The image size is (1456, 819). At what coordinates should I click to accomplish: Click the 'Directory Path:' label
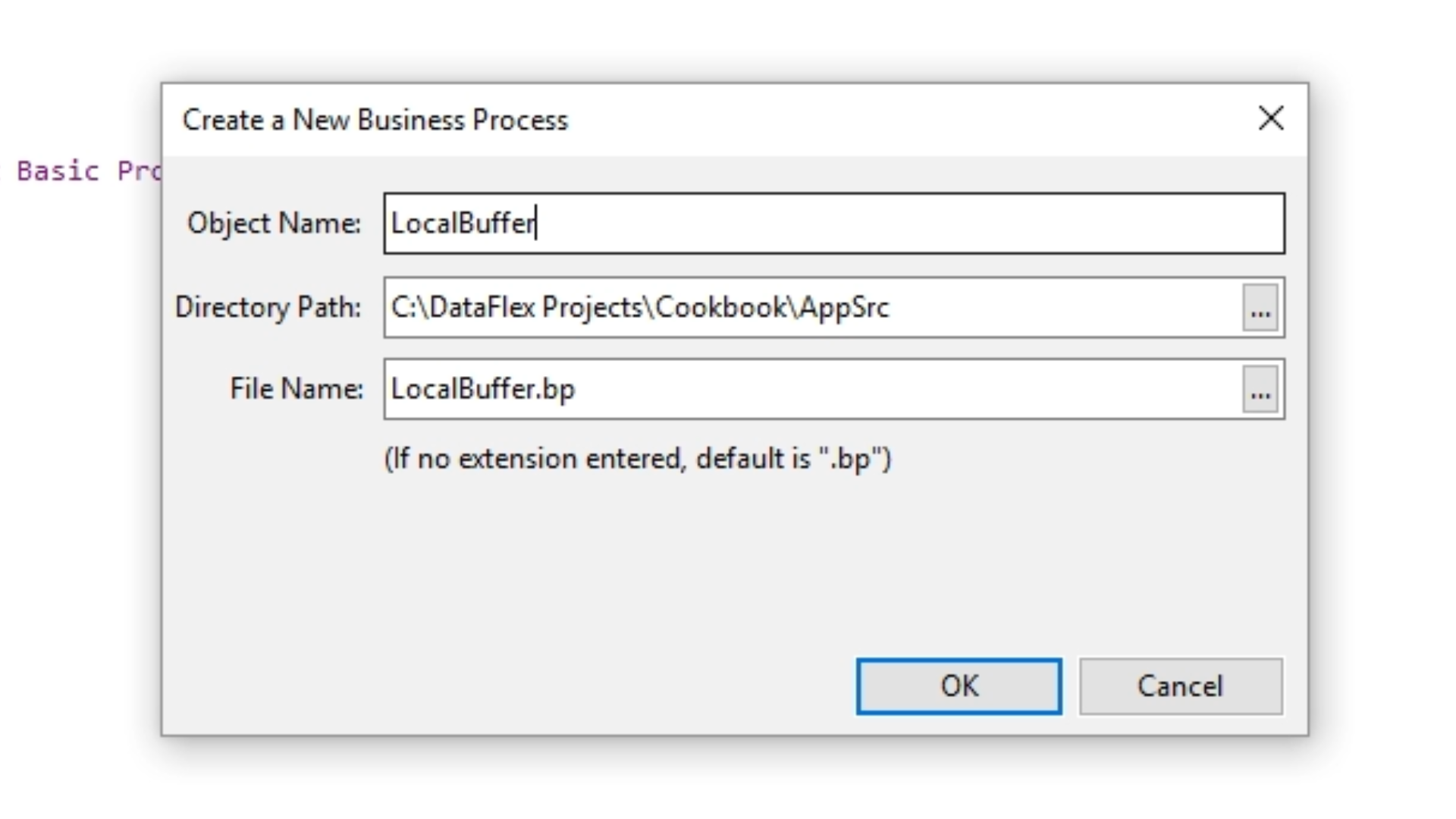(268, 307)
